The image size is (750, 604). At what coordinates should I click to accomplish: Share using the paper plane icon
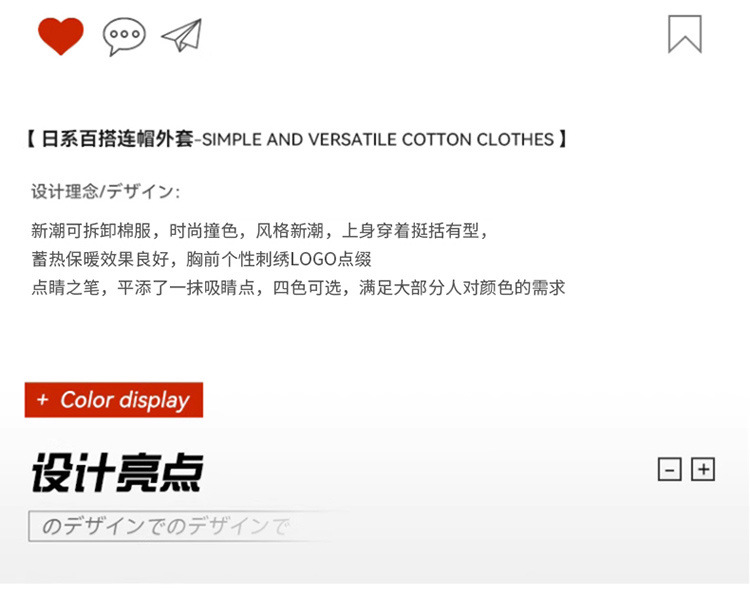(x=182, y=35)
